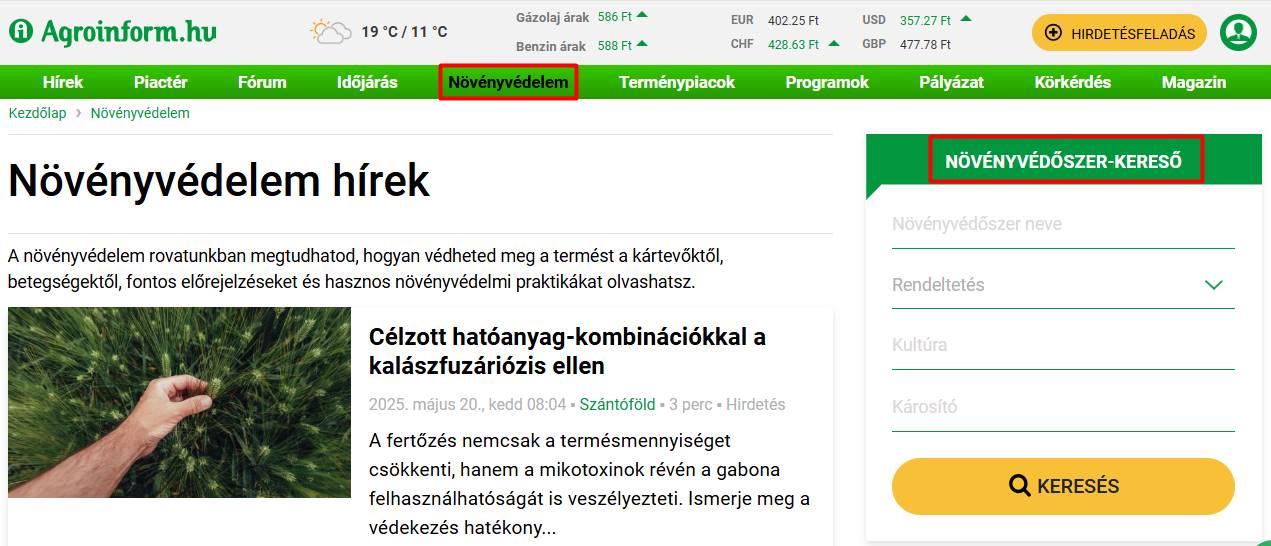Expand the Rendeltetés dropdown

pyautogui.click(x=1063, y=285)
